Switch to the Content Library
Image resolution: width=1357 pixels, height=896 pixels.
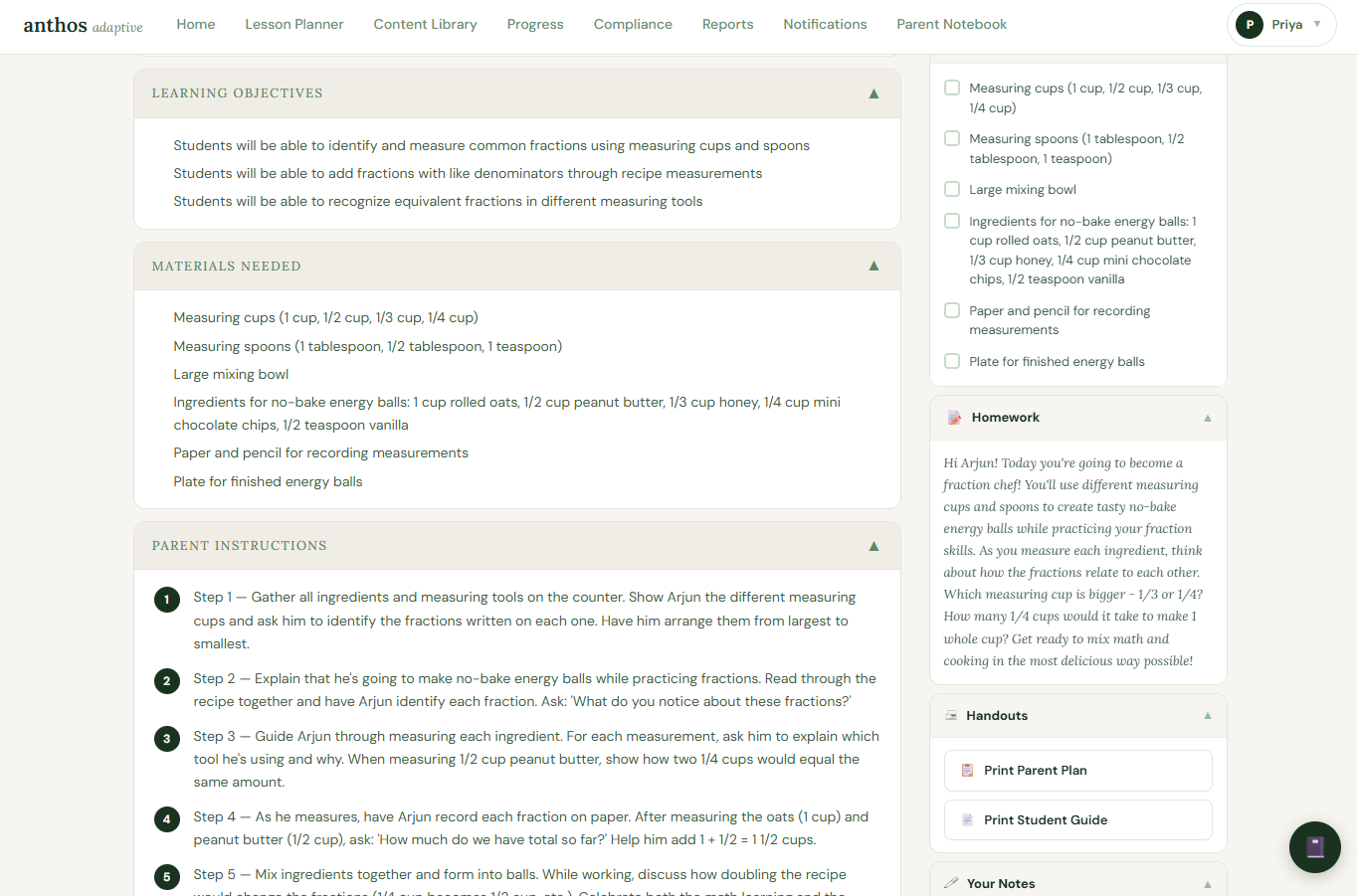click(x=425, y=24)
